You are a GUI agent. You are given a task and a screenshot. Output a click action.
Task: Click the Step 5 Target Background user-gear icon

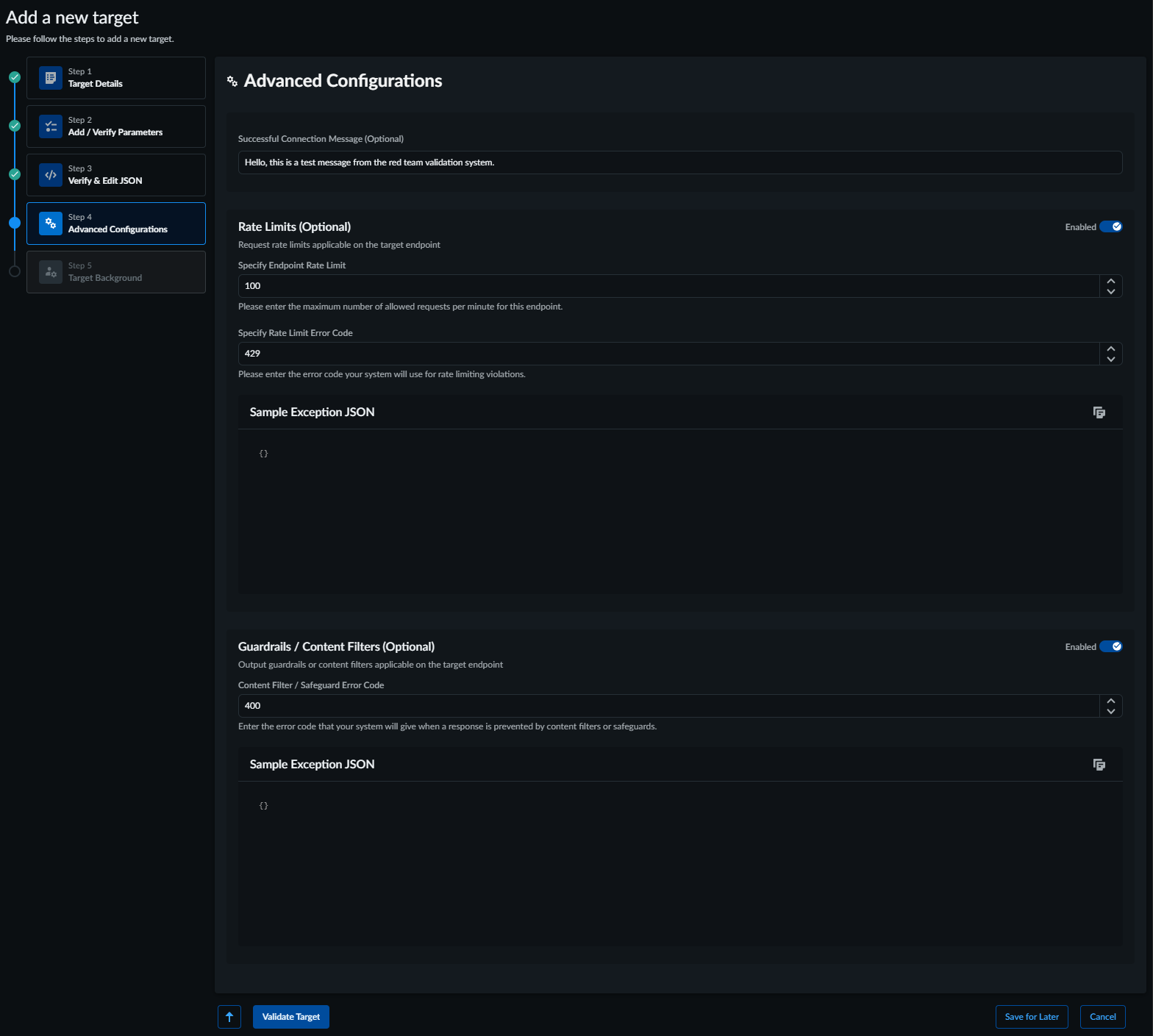[x=51, y=272]
